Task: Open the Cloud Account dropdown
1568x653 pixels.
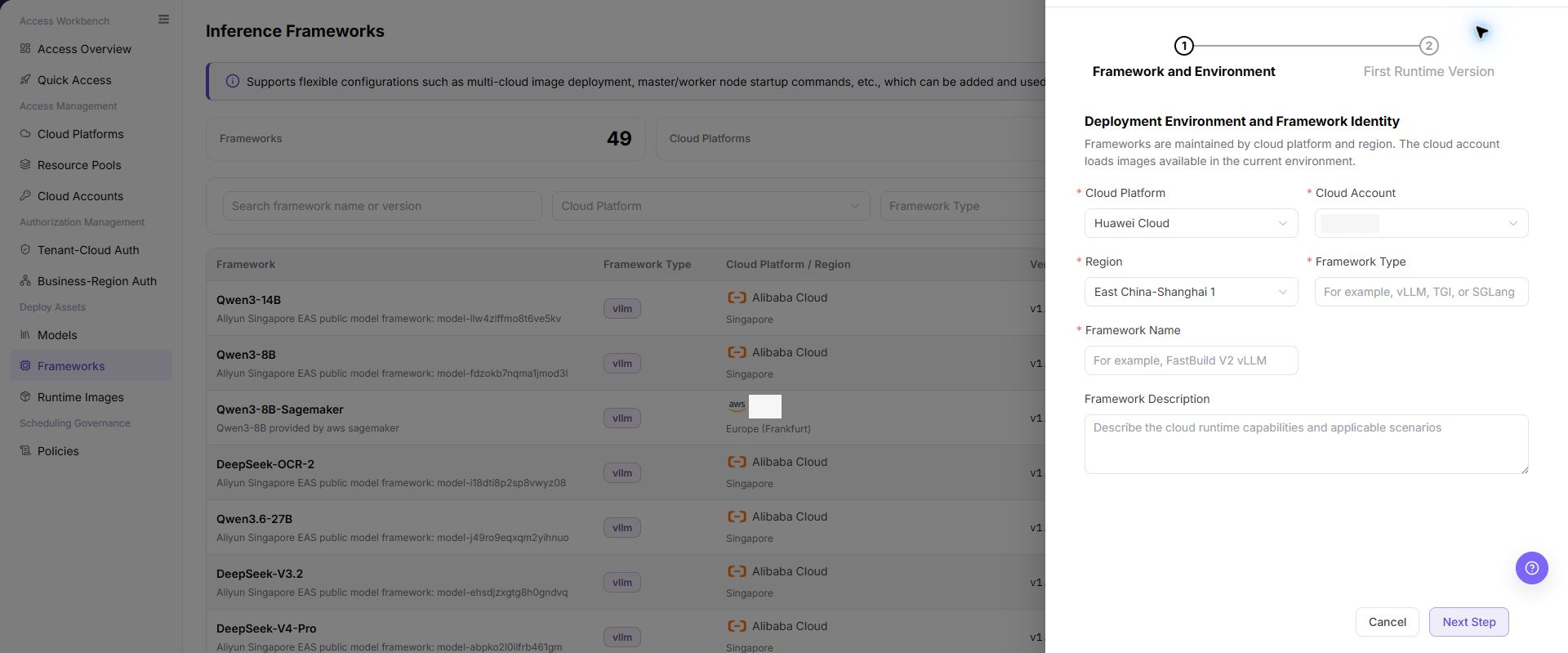Action: tap(1421, 223)
